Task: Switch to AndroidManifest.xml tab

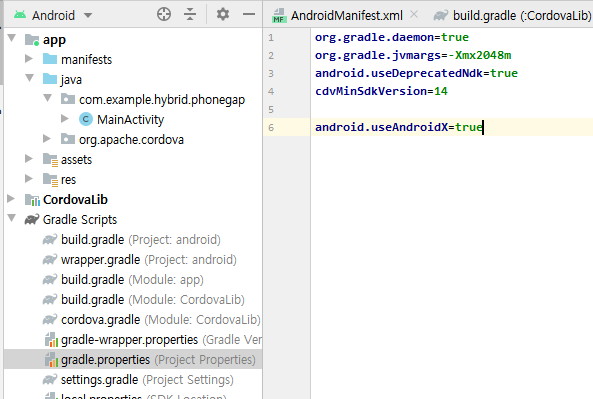Action: (346, 16)
